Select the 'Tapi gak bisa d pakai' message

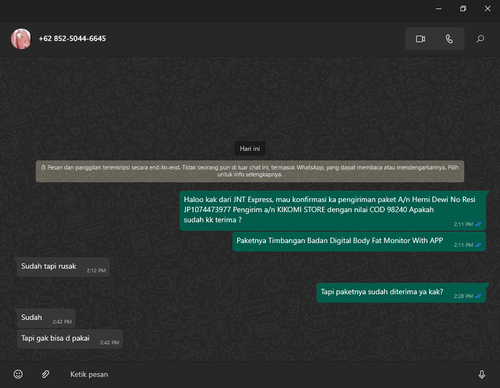[70, 339]
